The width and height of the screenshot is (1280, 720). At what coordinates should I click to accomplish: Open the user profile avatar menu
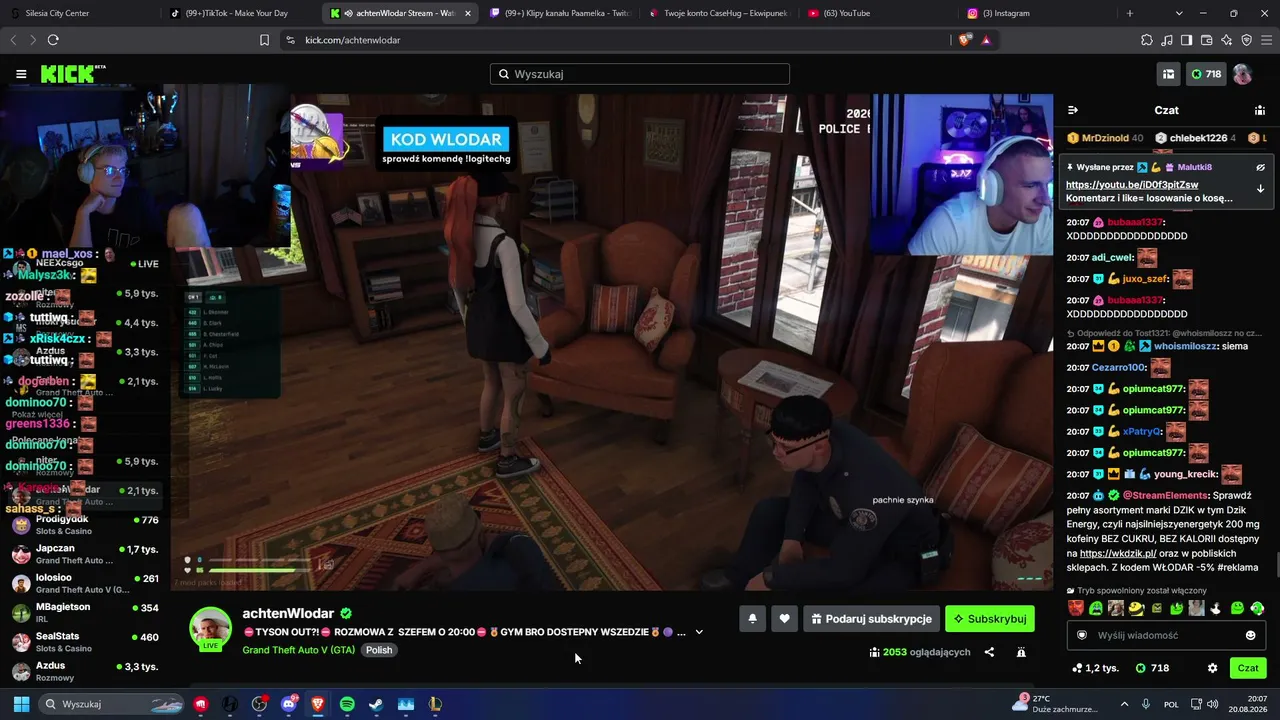click(1242, 74)
